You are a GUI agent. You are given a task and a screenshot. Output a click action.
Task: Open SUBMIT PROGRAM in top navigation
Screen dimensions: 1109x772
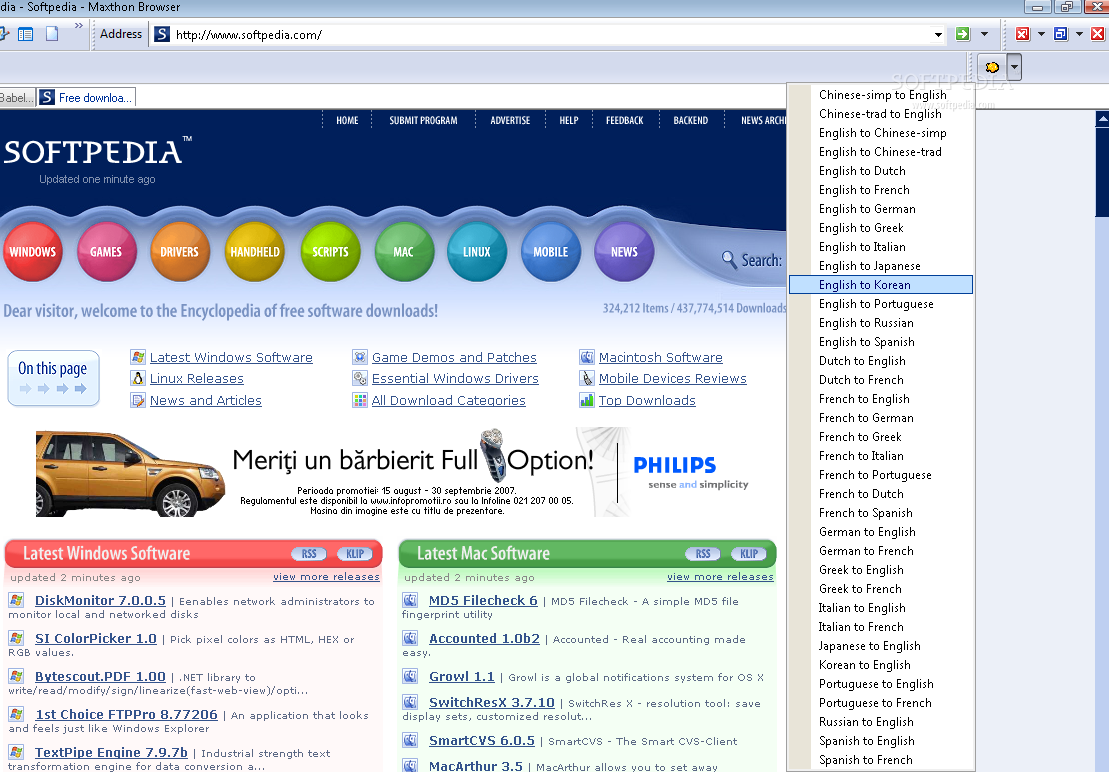point(423,120)
